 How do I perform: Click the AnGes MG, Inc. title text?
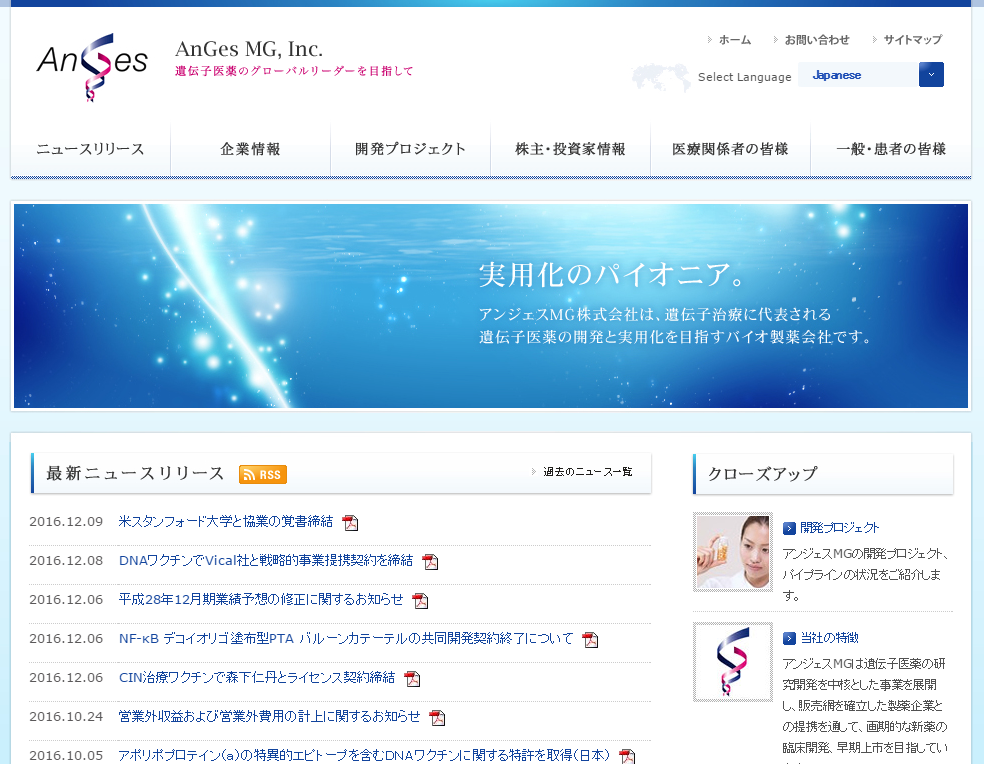(249, 49)
